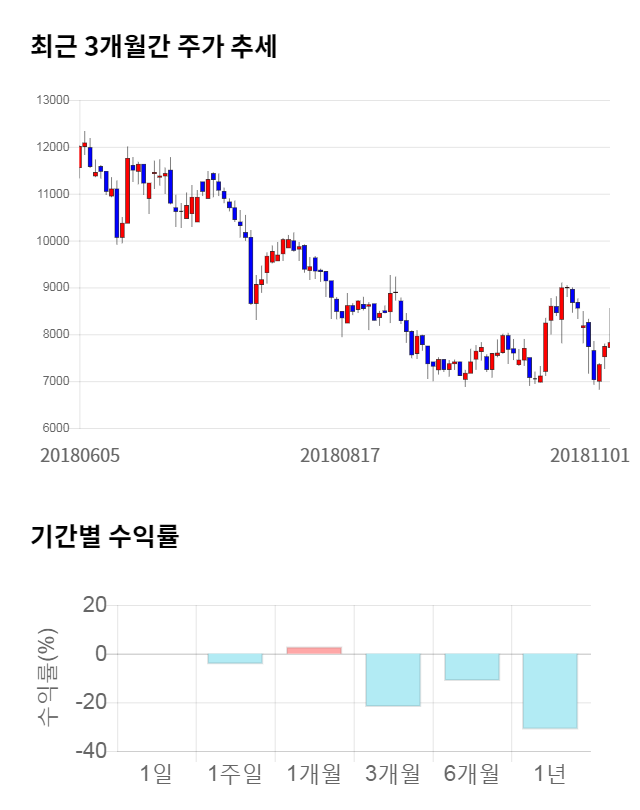Click the blue 1년 return bar
640x810 pixels.
point(550,691)
